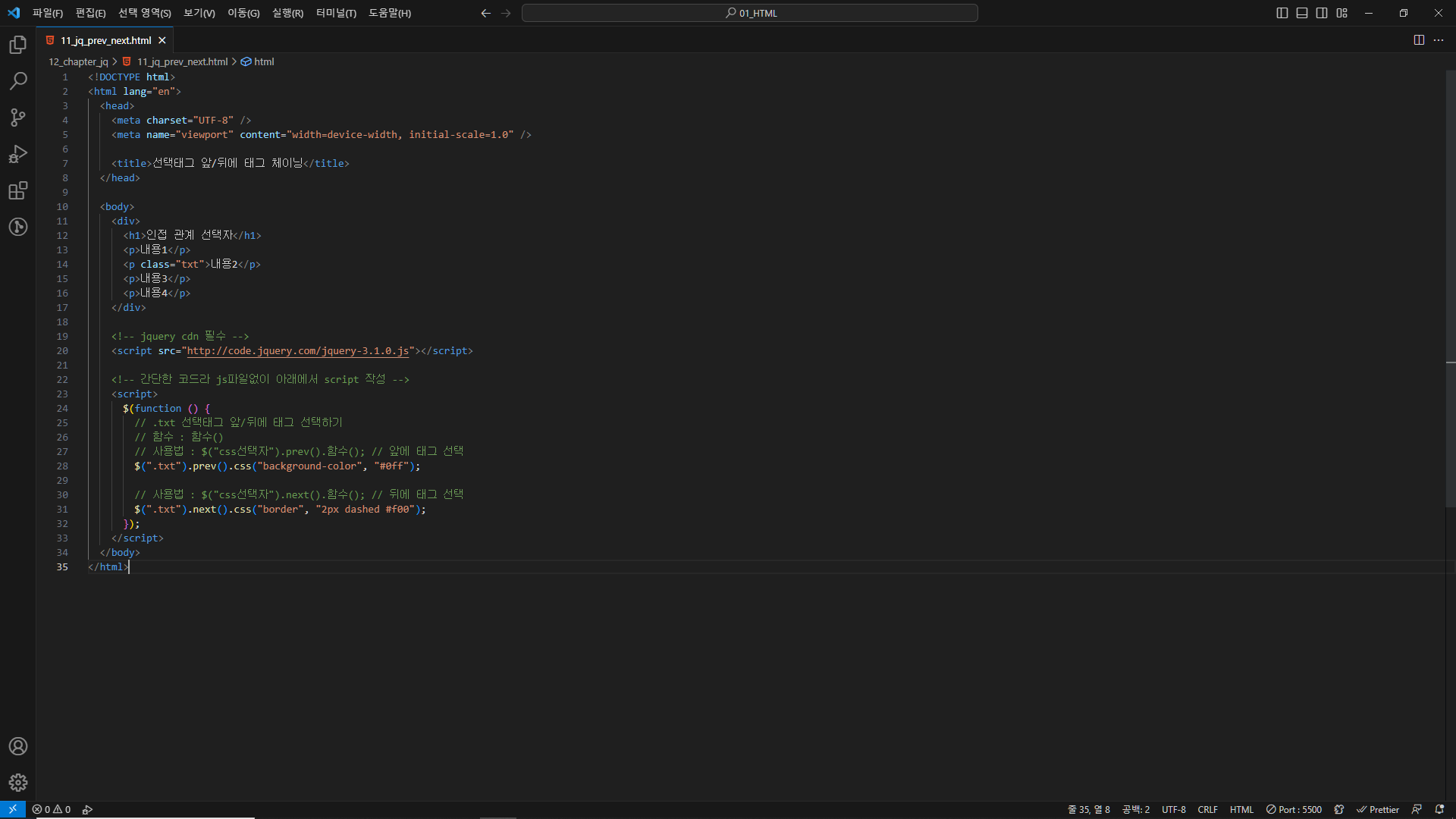Image resolution: width=1456 pixels, height=819 pixels.
Task: Click the notifications bell in the status bar
Action: (x=1439, y=809)
